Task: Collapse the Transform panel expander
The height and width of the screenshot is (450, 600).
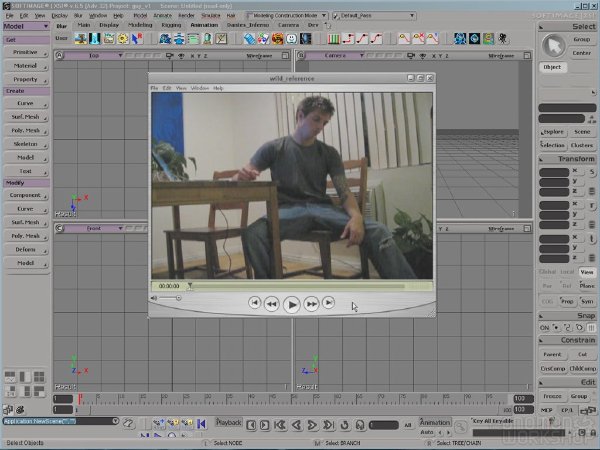Action: (x=541, y=159)
